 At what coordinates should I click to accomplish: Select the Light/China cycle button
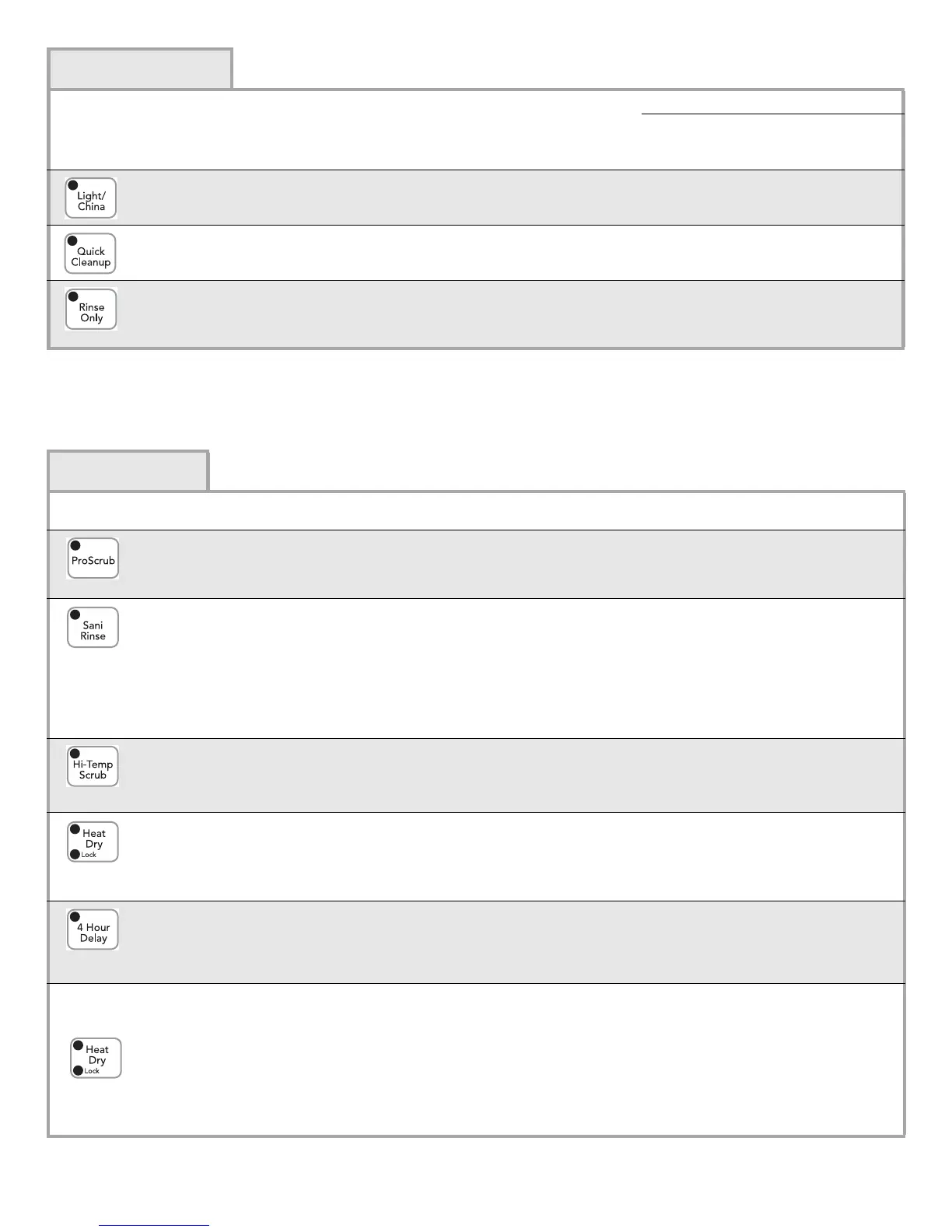[x=91, y=198]
